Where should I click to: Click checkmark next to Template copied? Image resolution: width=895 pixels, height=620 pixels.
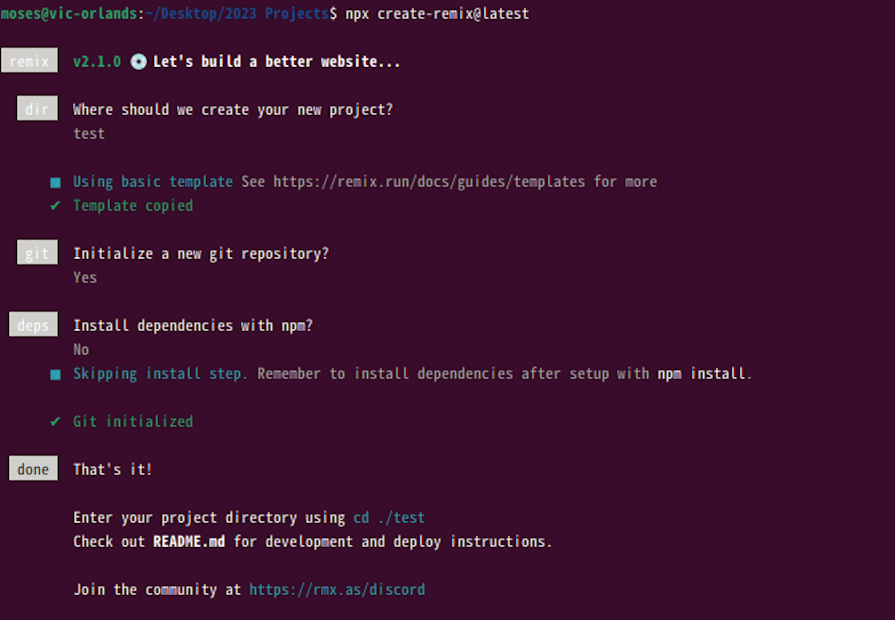tap(55, 205)
